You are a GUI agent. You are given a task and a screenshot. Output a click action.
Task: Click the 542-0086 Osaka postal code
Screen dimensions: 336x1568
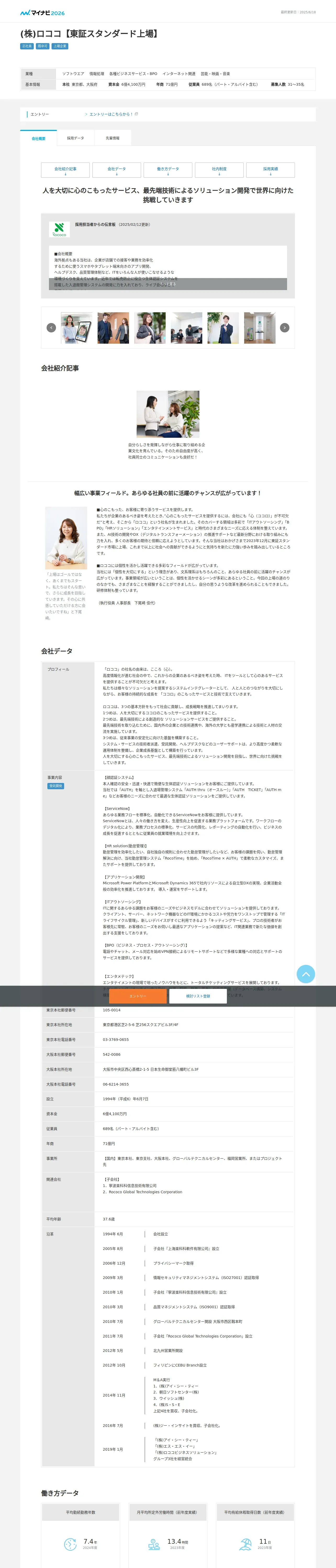[111, 1054]
